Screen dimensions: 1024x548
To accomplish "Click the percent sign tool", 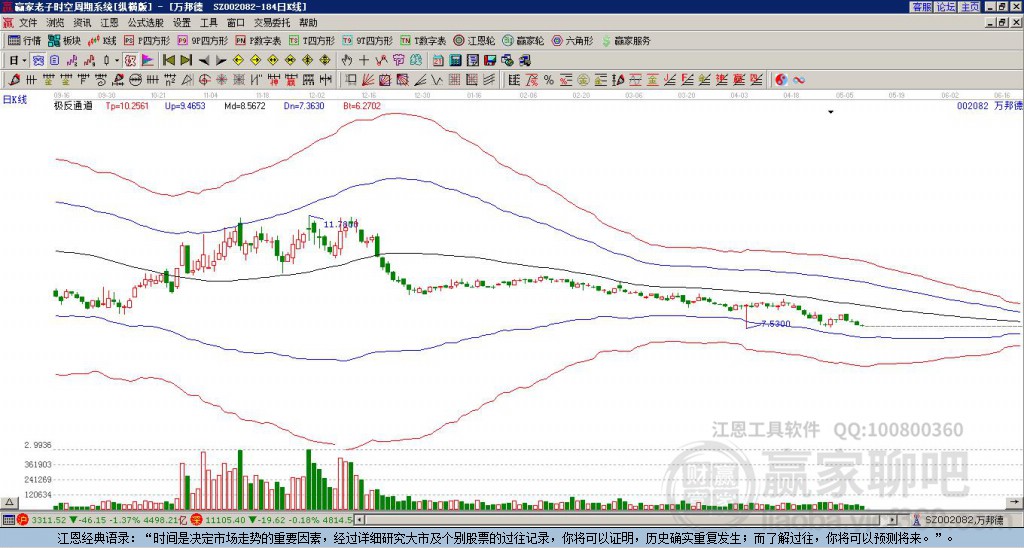I will 549,80.
